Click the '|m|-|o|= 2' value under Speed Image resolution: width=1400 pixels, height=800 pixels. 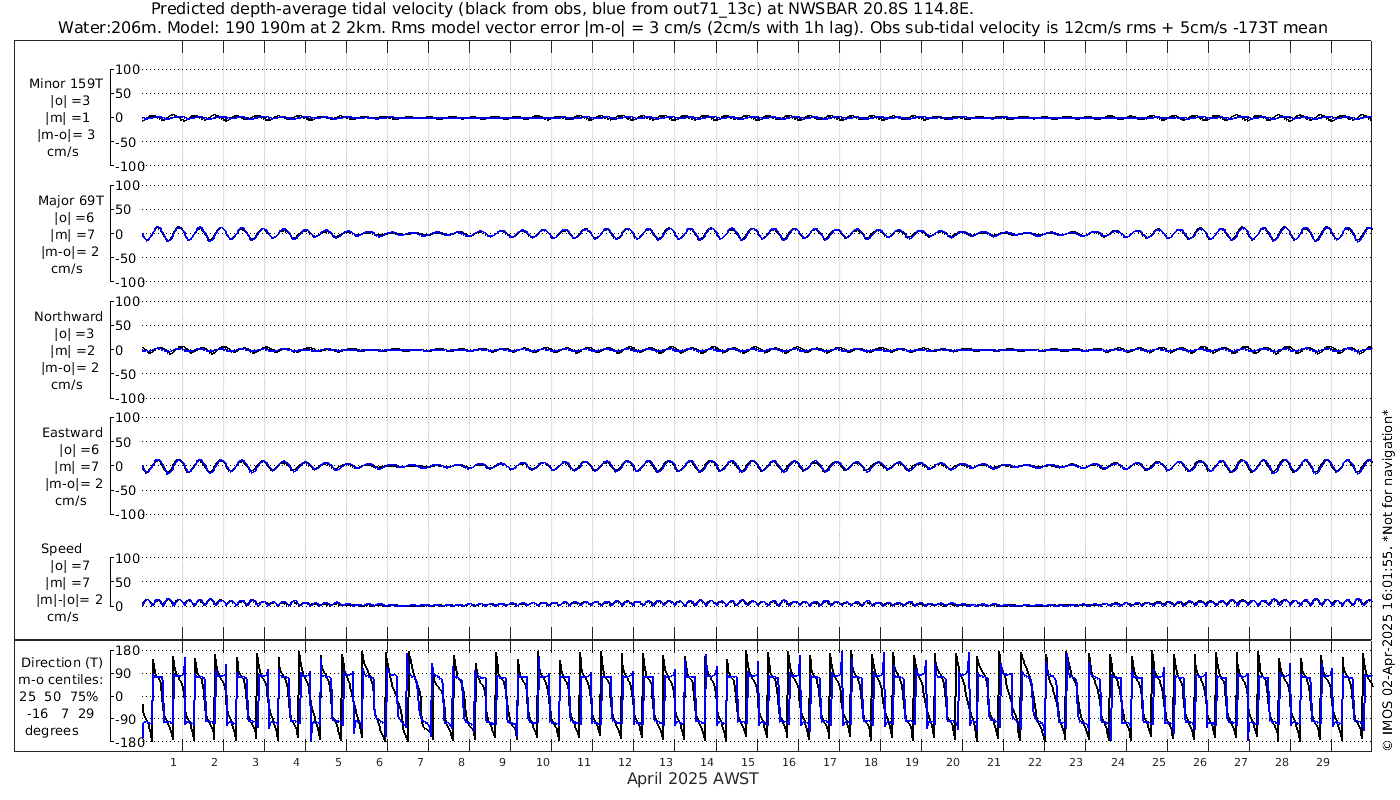coord(69,599)
